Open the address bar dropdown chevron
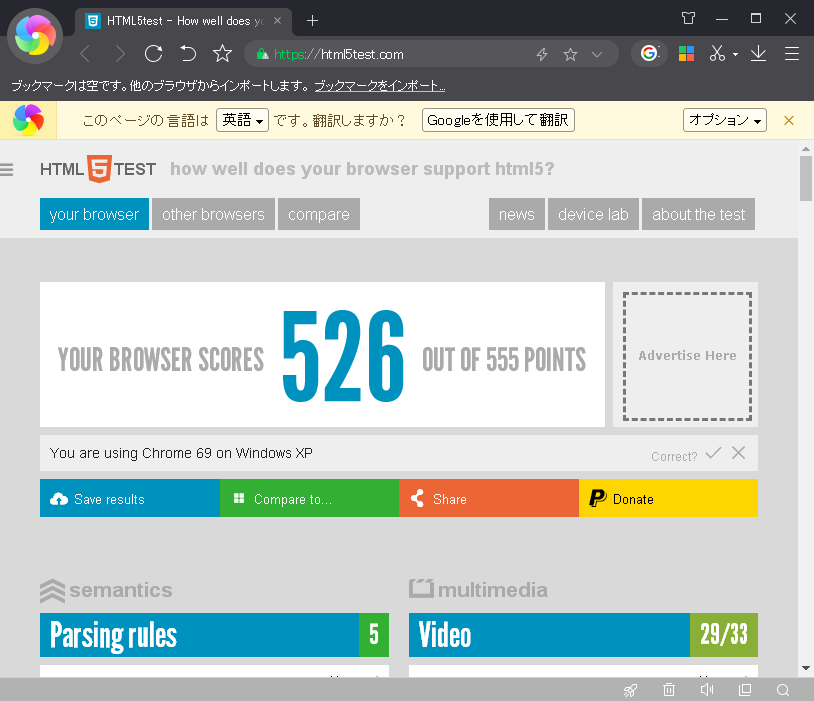 (594, 53)
